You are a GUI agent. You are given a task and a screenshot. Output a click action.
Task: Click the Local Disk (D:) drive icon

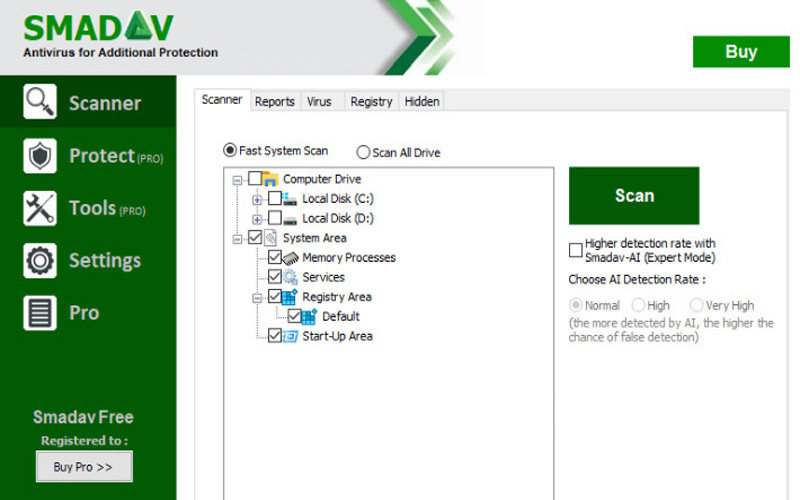point(290,218)
